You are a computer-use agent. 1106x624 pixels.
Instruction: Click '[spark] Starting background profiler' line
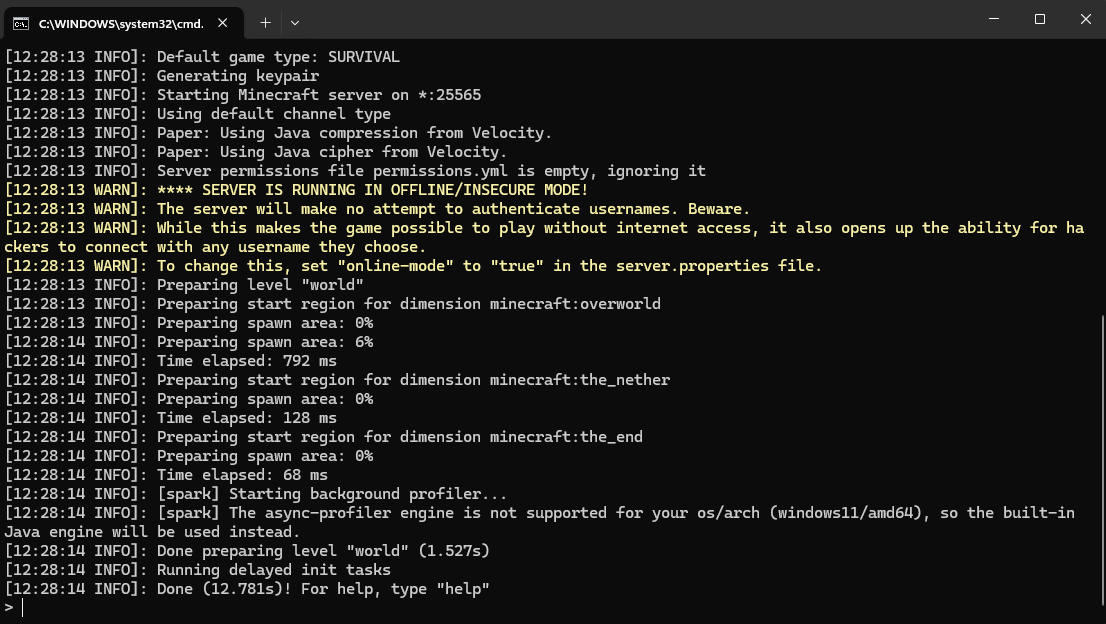click(x=255, y=494)
